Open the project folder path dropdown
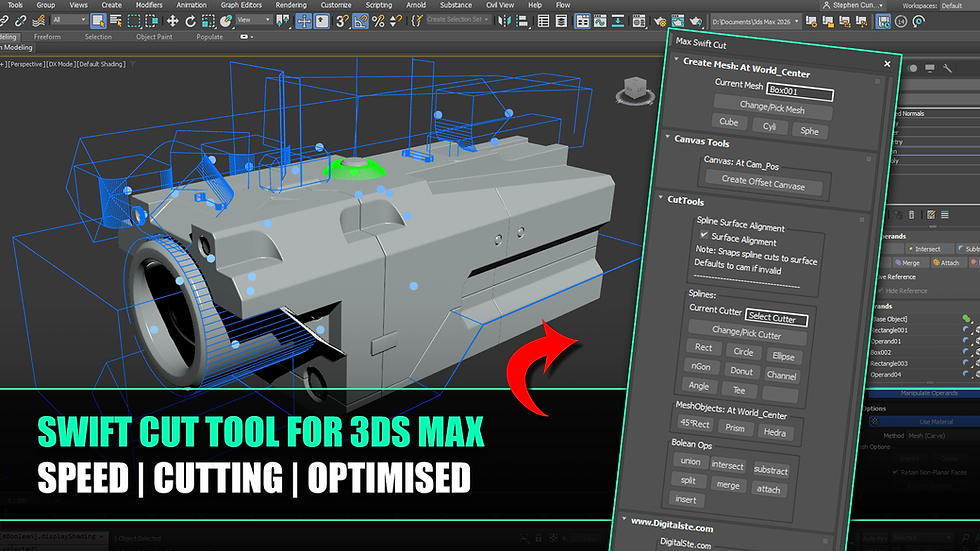 click(x=756, y=21)
